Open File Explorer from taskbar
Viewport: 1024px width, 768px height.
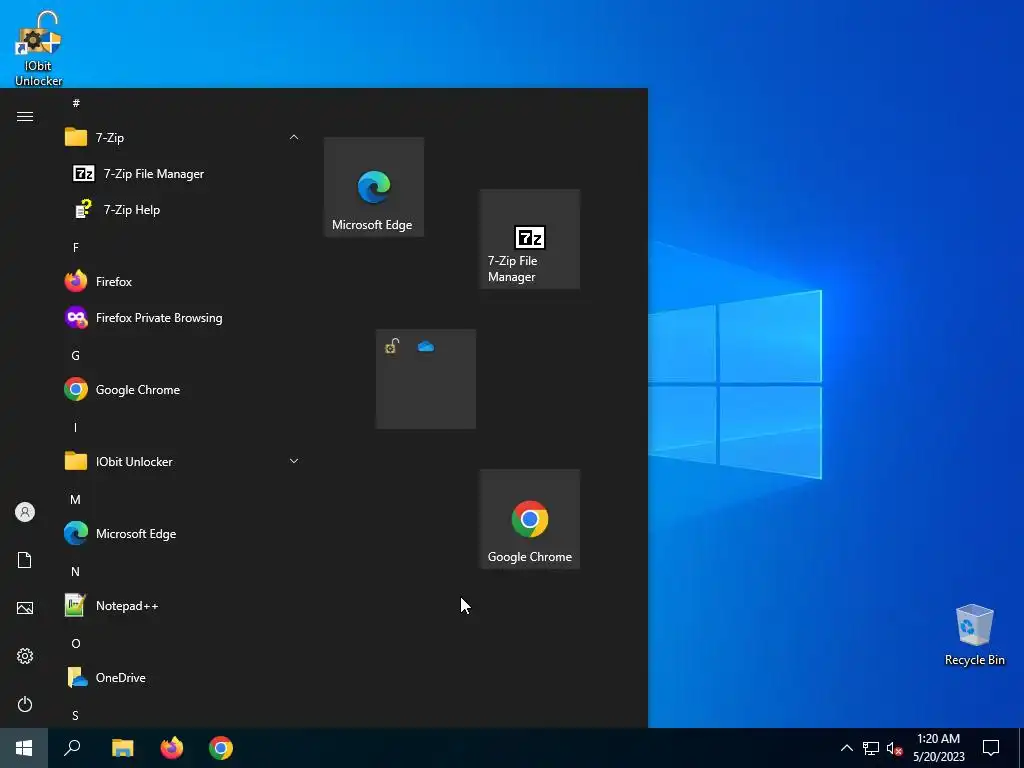pos(122,748)
